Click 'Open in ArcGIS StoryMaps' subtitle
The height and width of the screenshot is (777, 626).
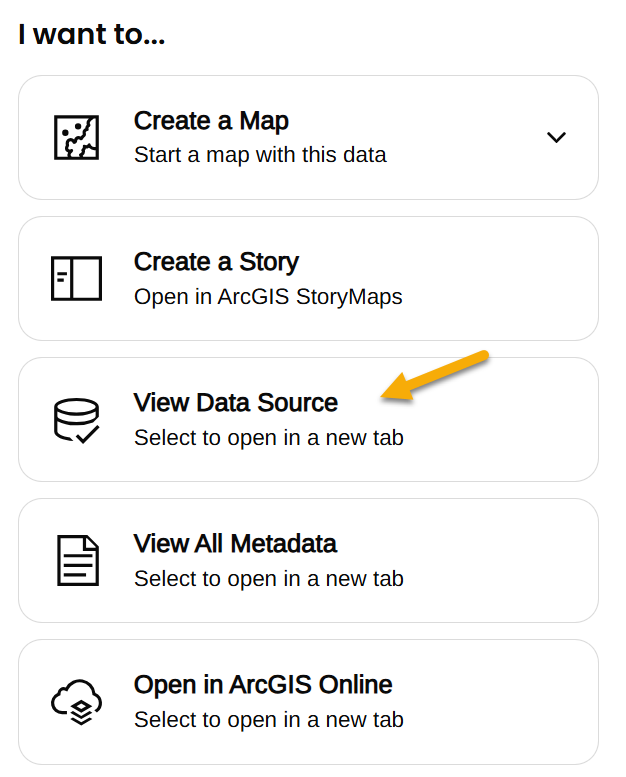click(268, 297)
